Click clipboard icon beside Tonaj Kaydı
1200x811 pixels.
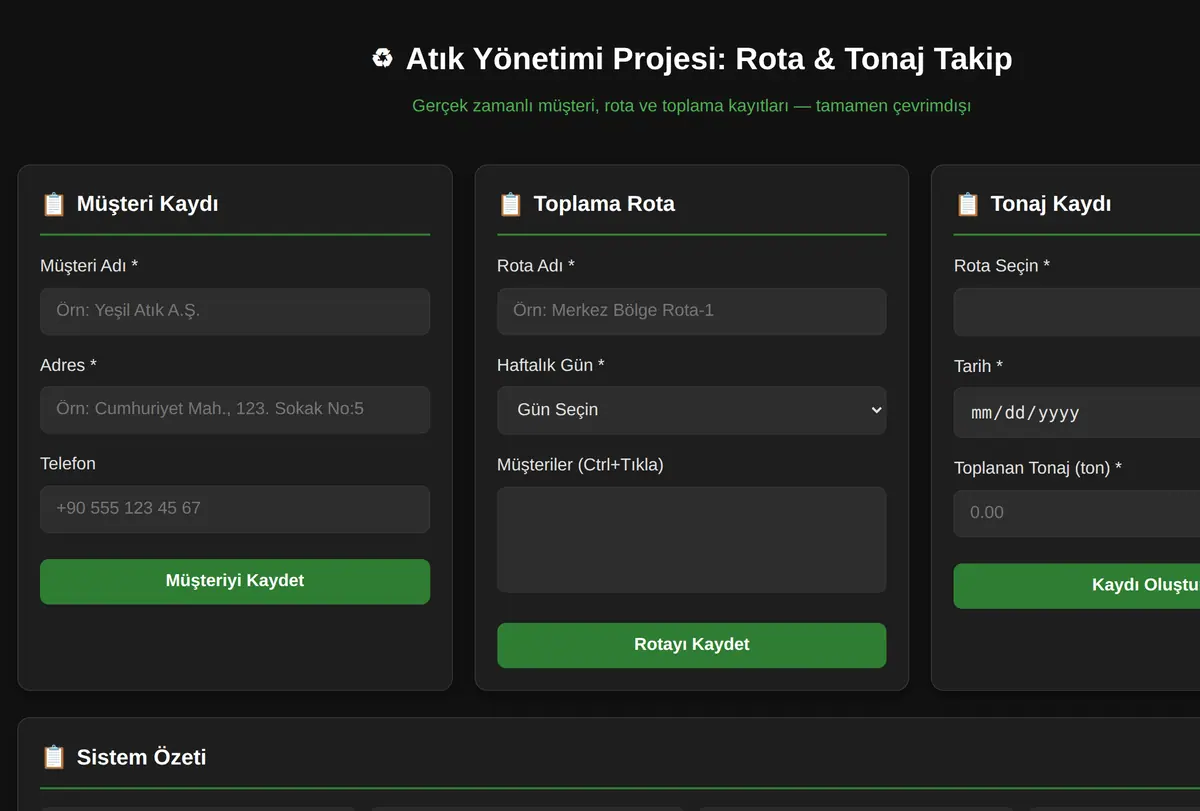point(967,204)
